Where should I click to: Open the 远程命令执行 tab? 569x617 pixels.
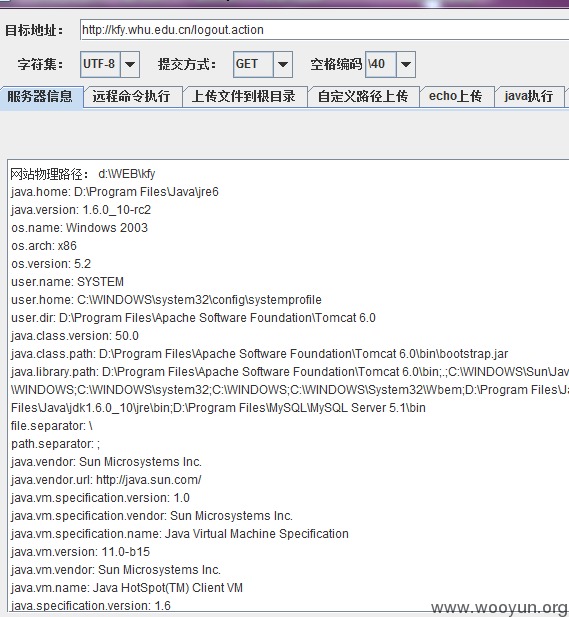[x=132, y=96]
